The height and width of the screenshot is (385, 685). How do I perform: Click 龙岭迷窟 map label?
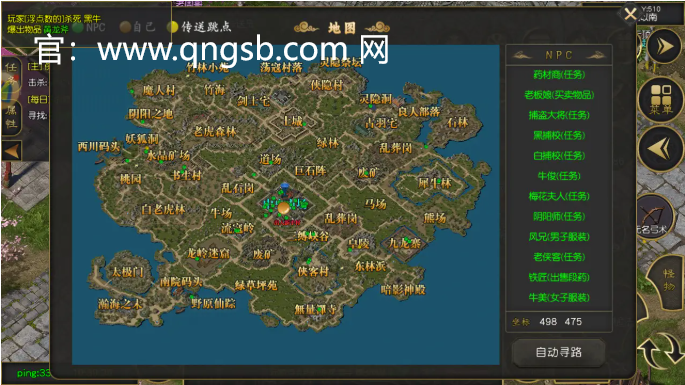coord(208,253)
